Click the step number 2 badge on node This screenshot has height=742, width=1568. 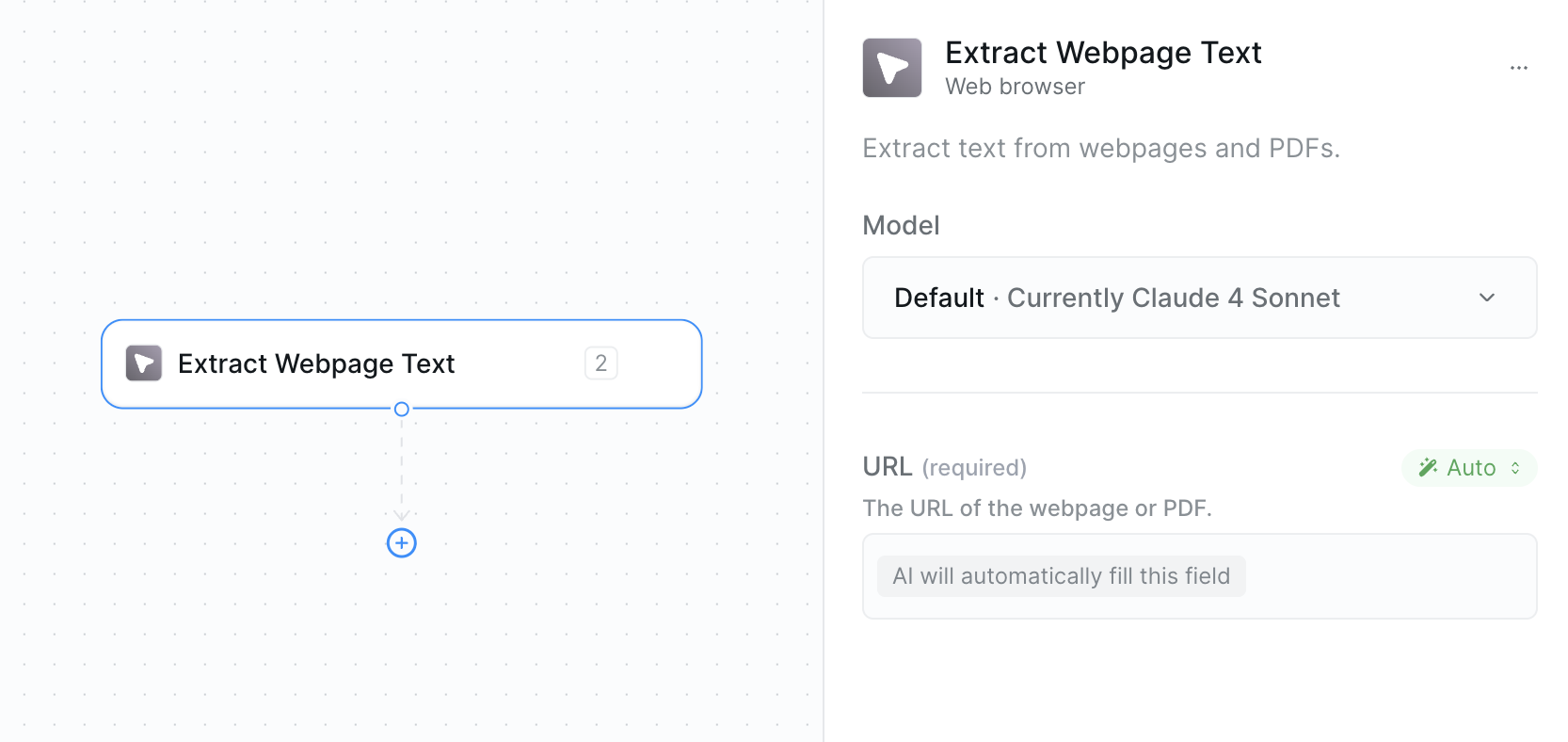(600, 363)
